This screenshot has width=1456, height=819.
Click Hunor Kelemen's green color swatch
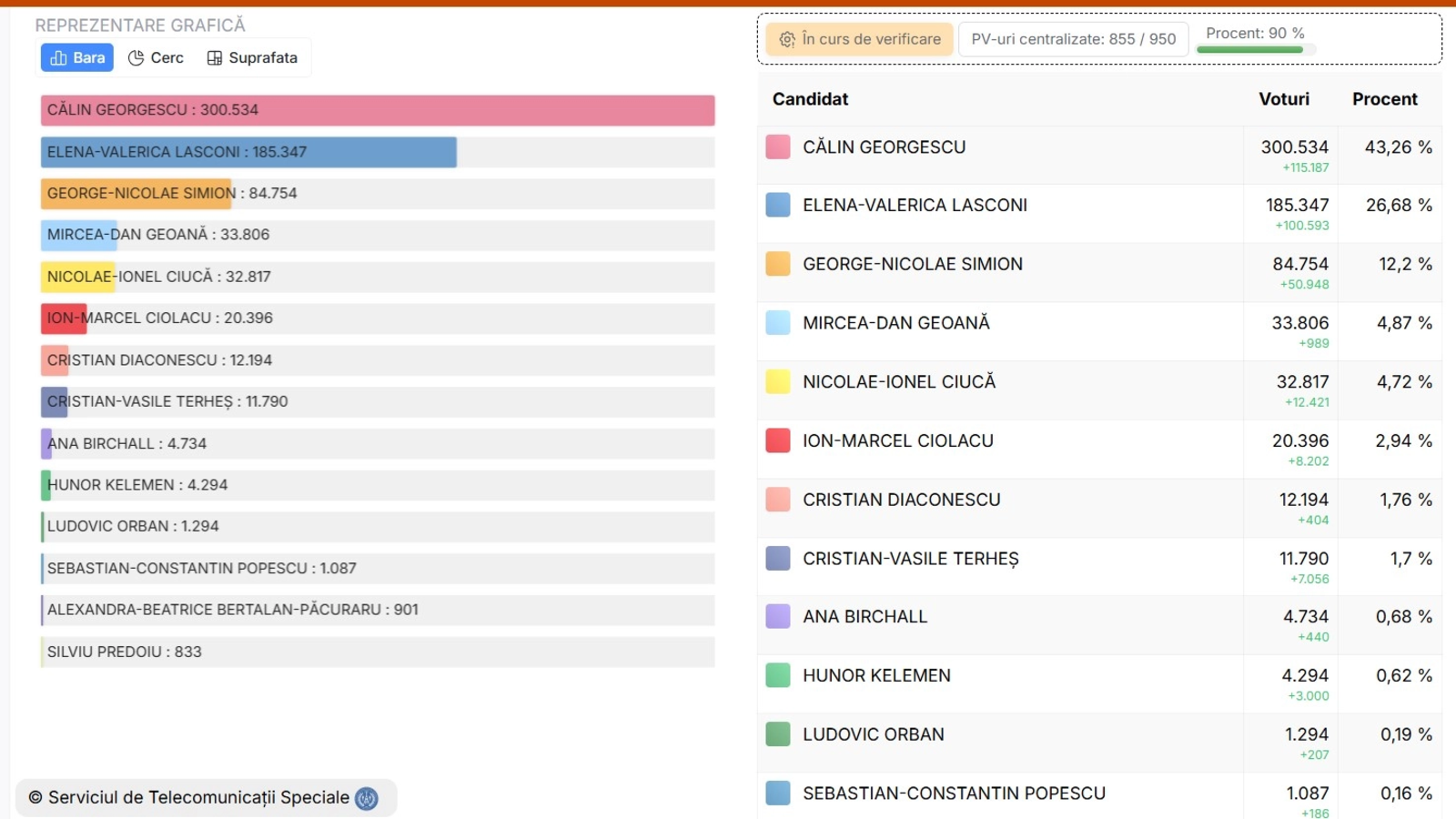pos(778,675)
